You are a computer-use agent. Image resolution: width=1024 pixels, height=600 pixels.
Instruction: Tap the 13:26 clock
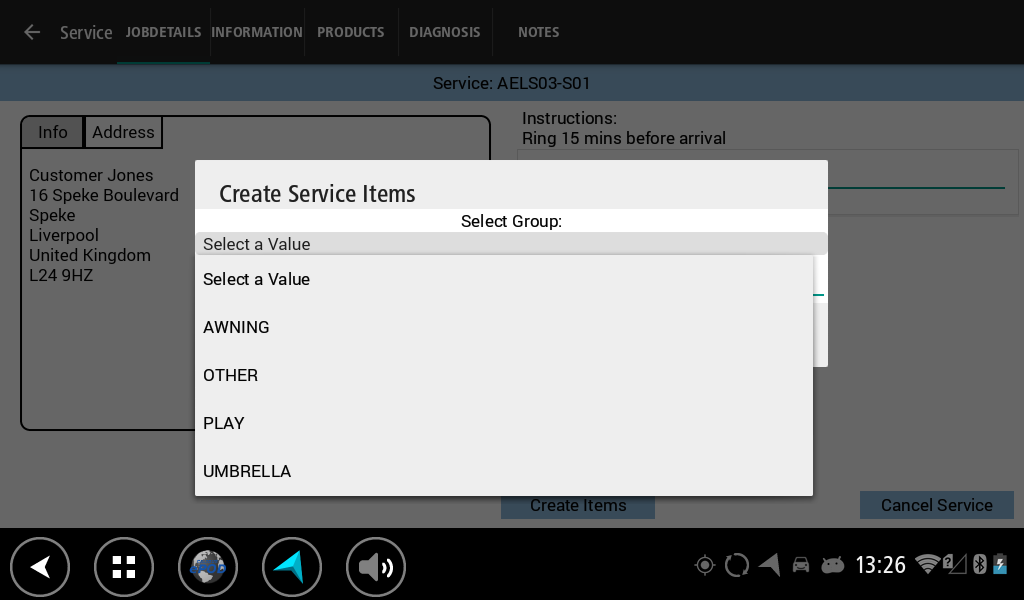click(x=880, y=565)
